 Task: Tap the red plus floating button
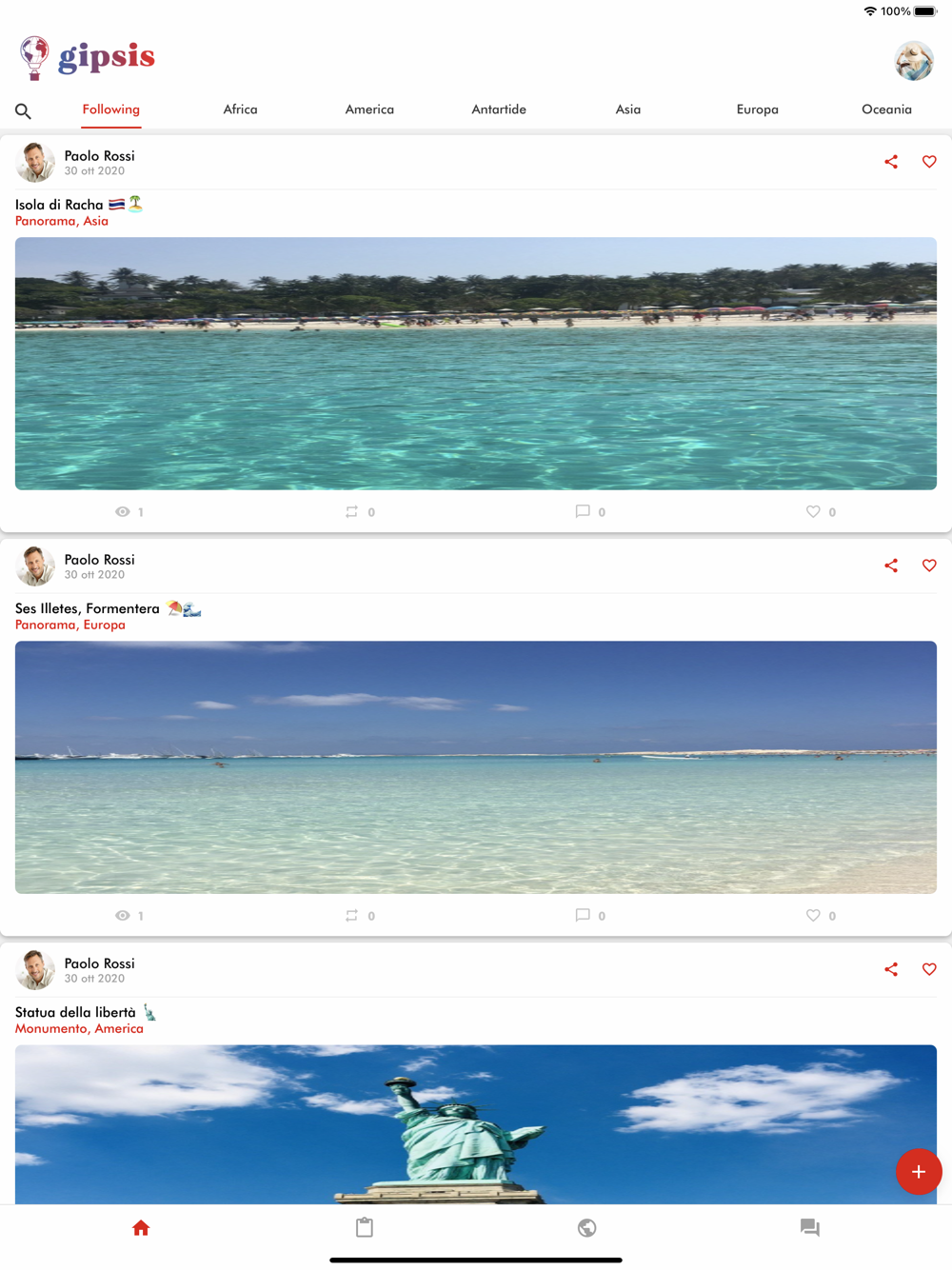click(919, 1172)
